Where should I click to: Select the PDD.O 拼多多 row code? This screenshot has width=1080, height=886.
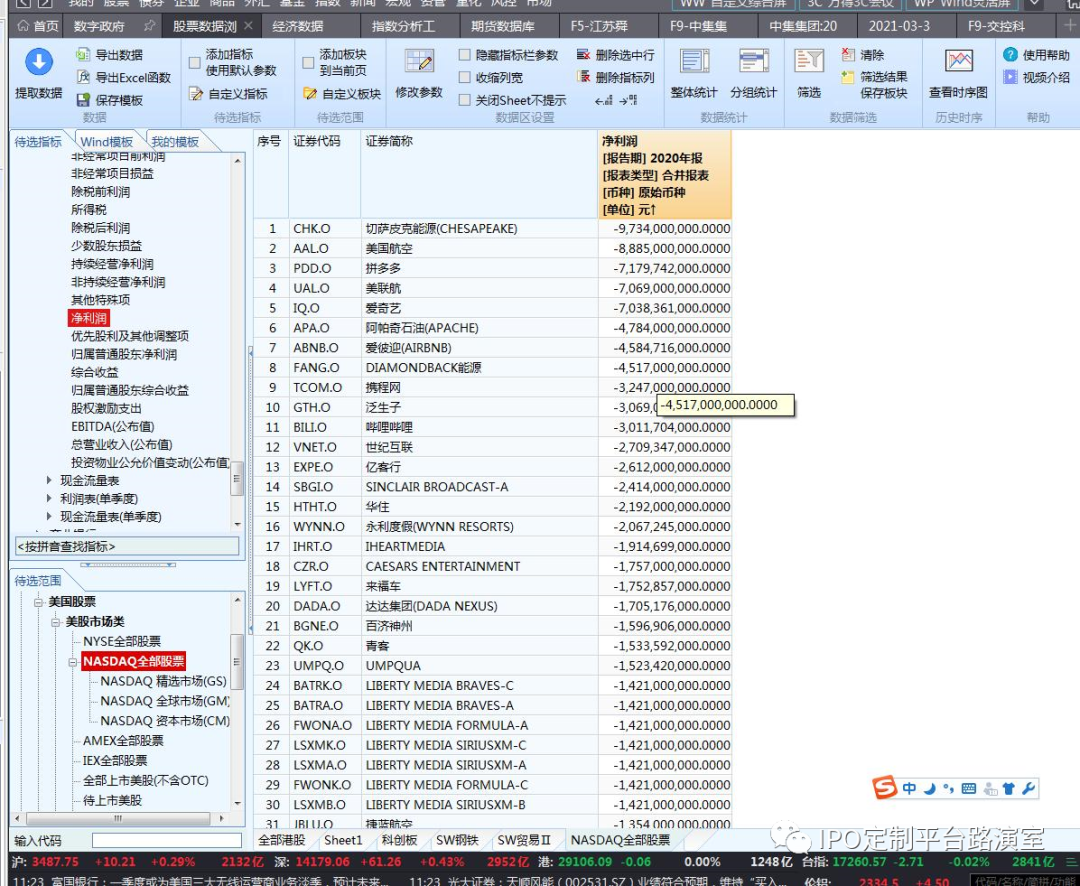click(312, 268)
